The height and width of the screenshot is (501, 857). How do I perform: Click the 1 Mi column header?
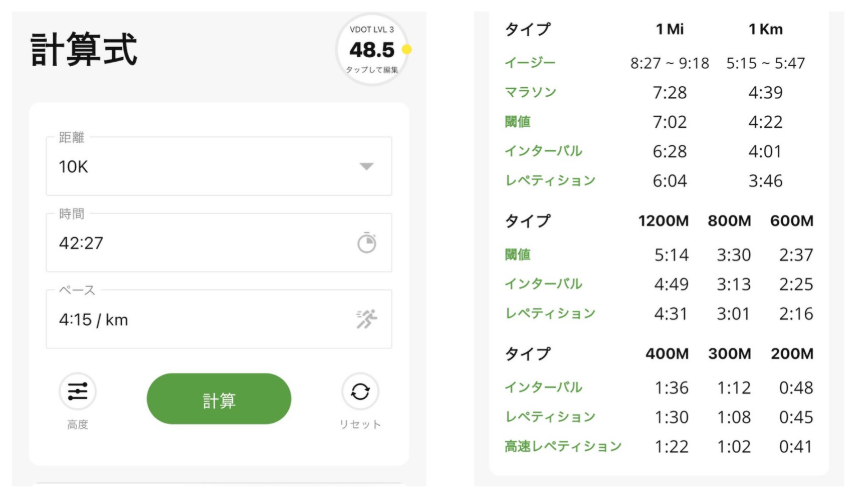click(670, 29)
